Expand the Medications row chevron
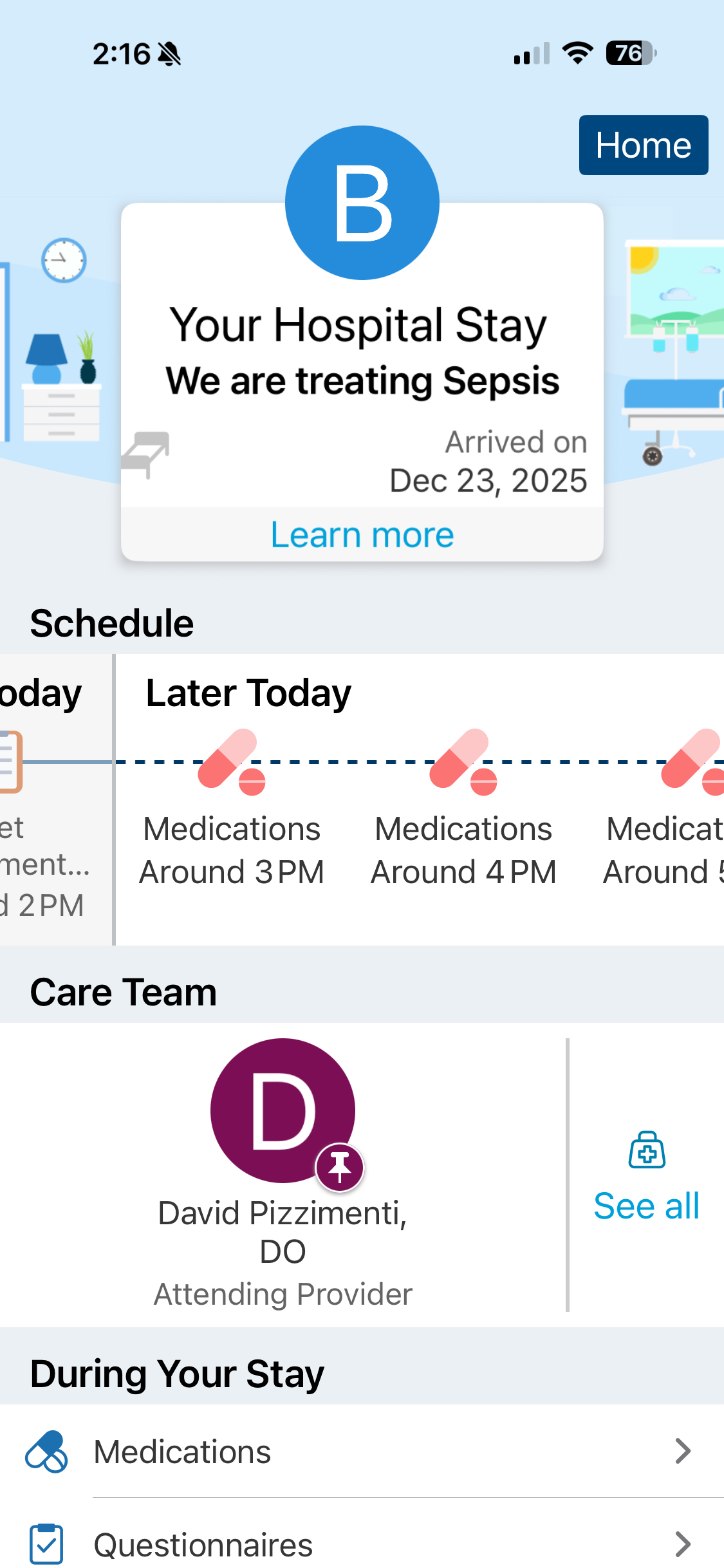Viewport: 724px width, 1568px height. pyautogui.click(x=683, y=1451)
